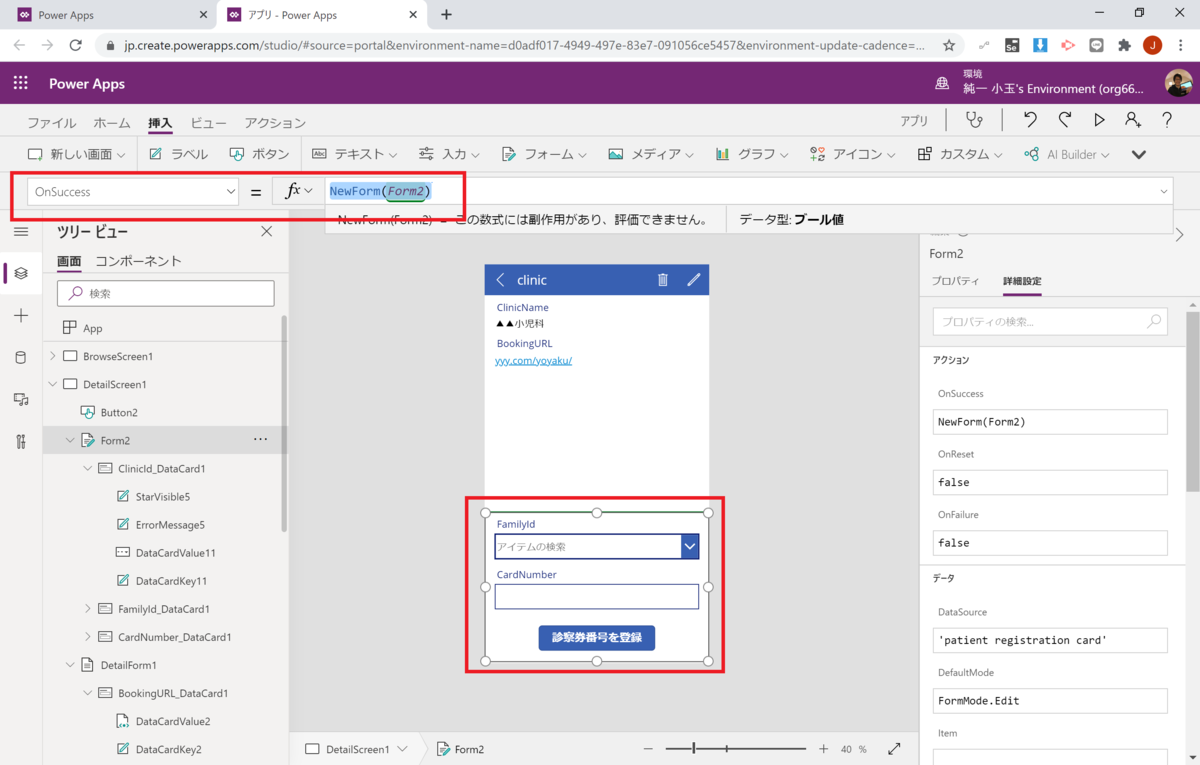This screenshot has height=765, width=1200.
Task: Switch to コンポーネント tab in tree view
Action: tap(138, 261)
